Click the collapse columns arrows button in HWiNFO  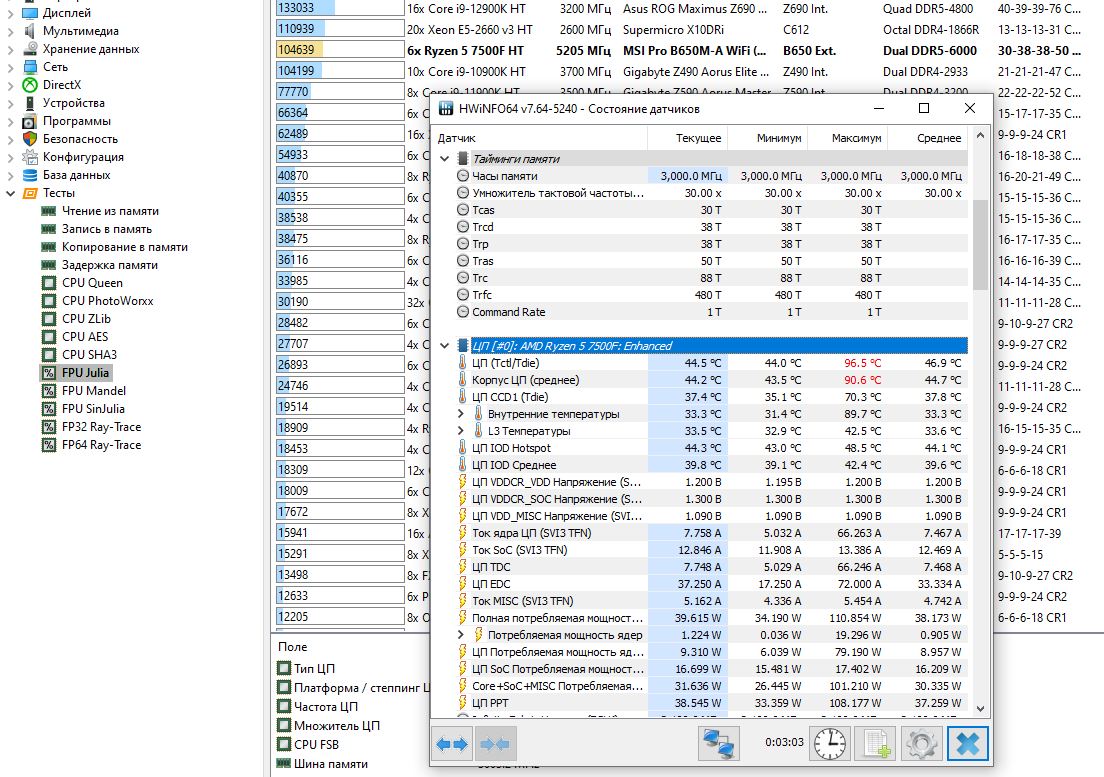click(495, 744)
